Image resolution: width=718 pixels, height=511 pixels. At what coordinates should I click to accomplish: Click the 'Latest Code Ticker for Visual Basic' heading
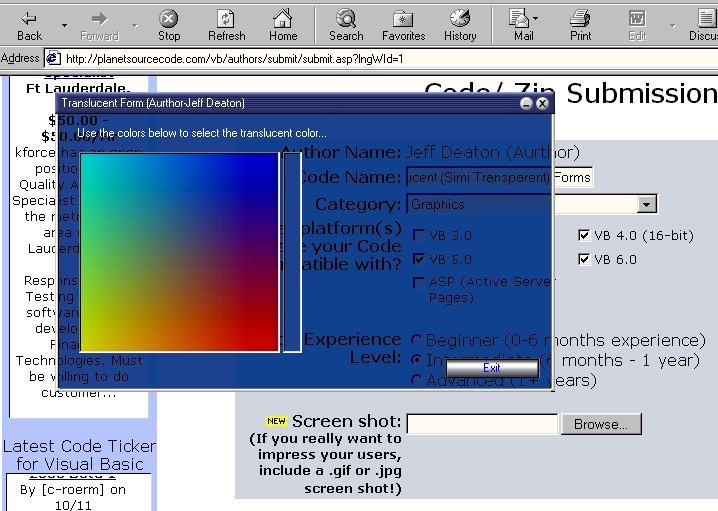tap(80, 455)
